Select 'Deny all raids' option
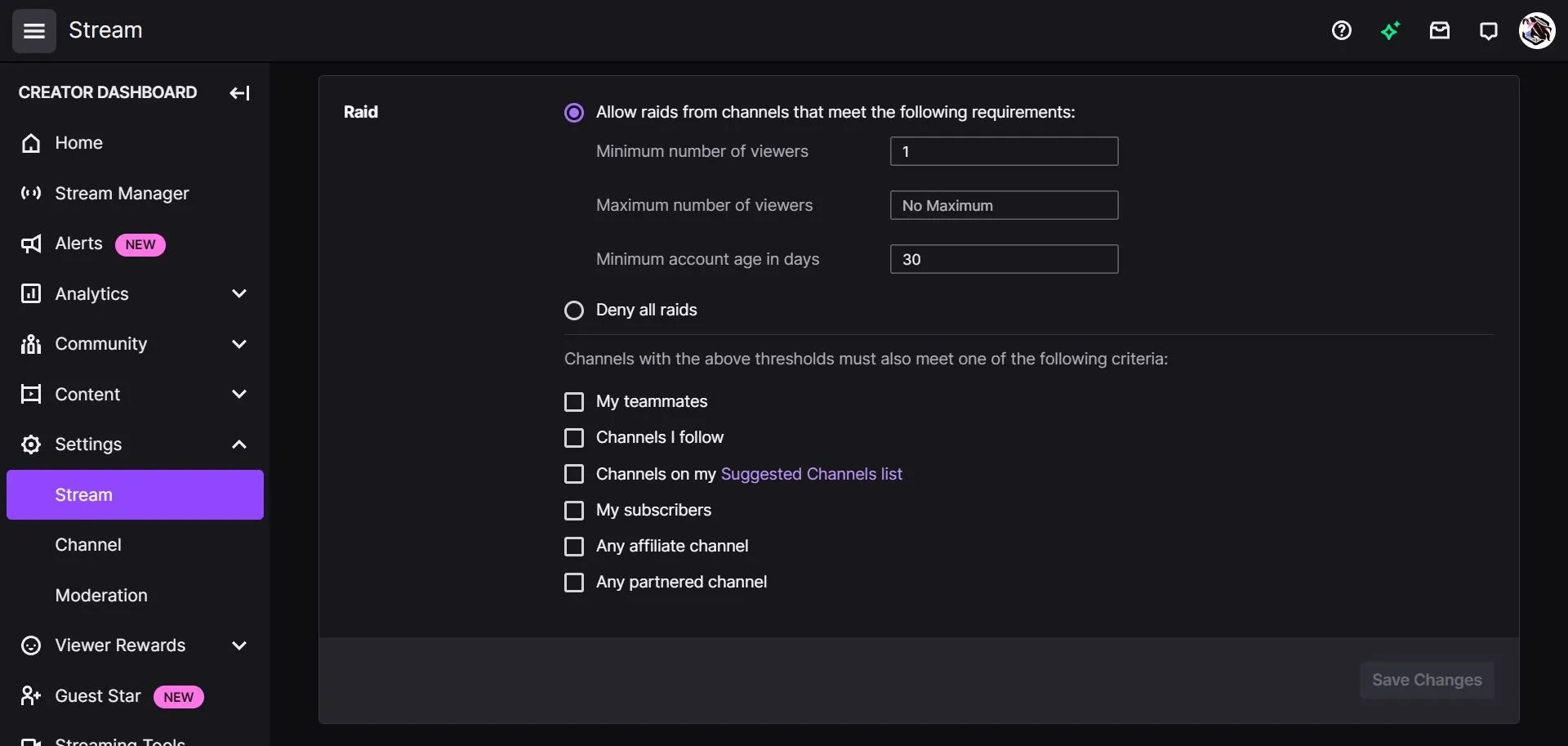 574,310
